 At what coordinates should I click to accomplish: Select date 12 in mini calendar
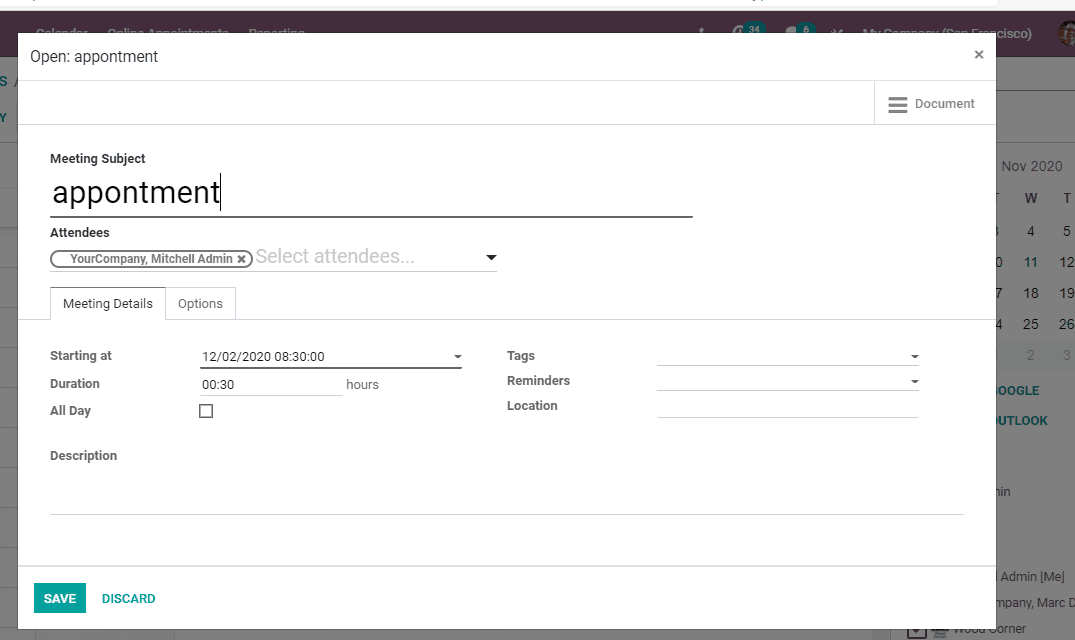tap(1066, 262)
